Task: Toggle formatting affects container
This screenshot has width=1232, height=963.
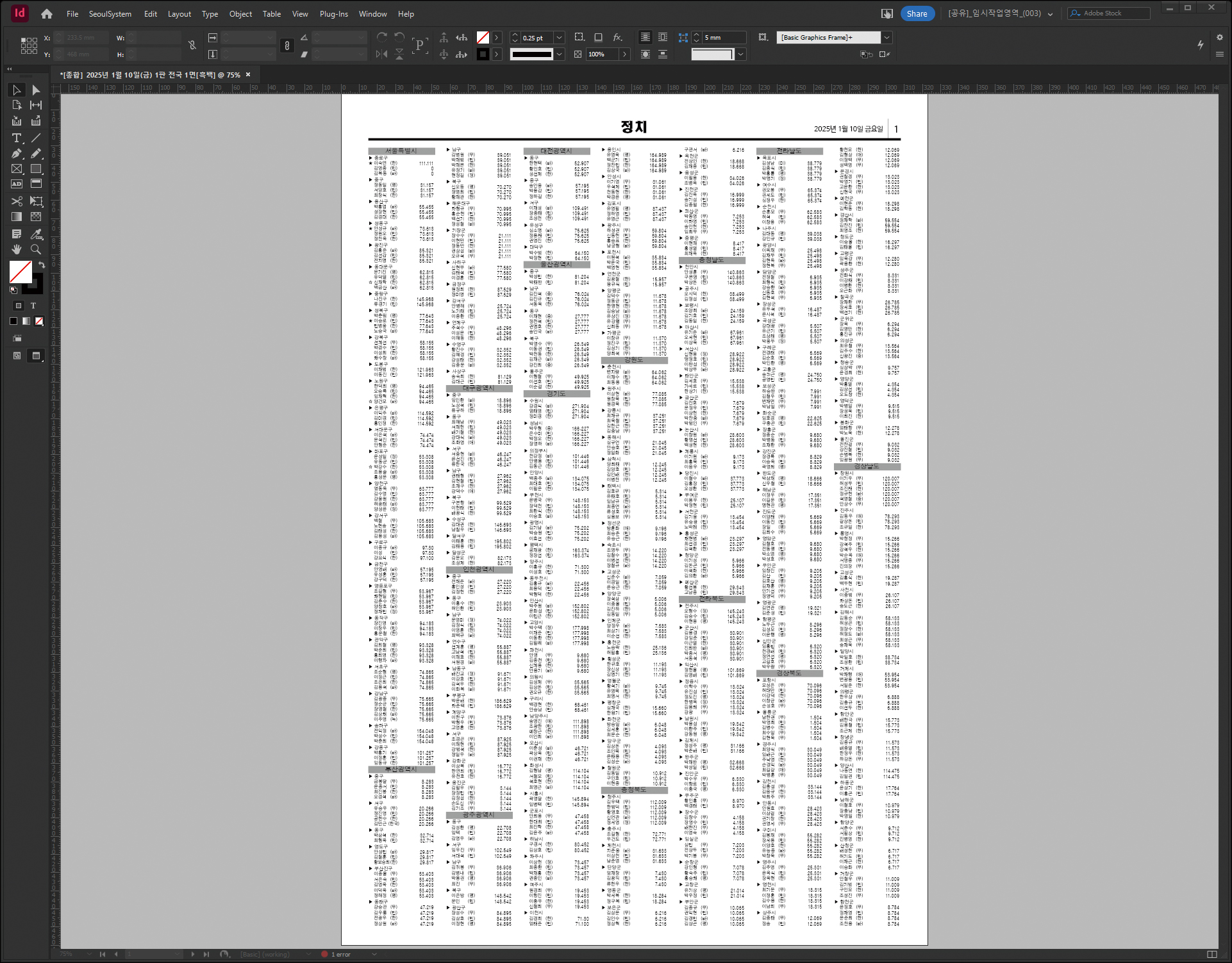Action: pyautogui.click(x=19, y=306)
